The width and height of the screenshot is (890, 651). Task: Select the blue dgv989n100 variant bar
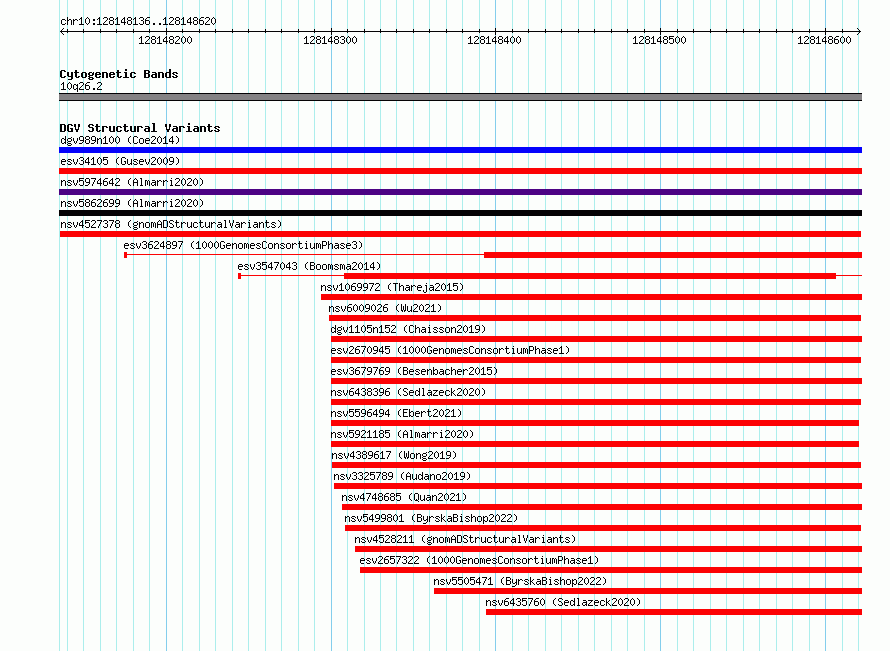[460, 150]
